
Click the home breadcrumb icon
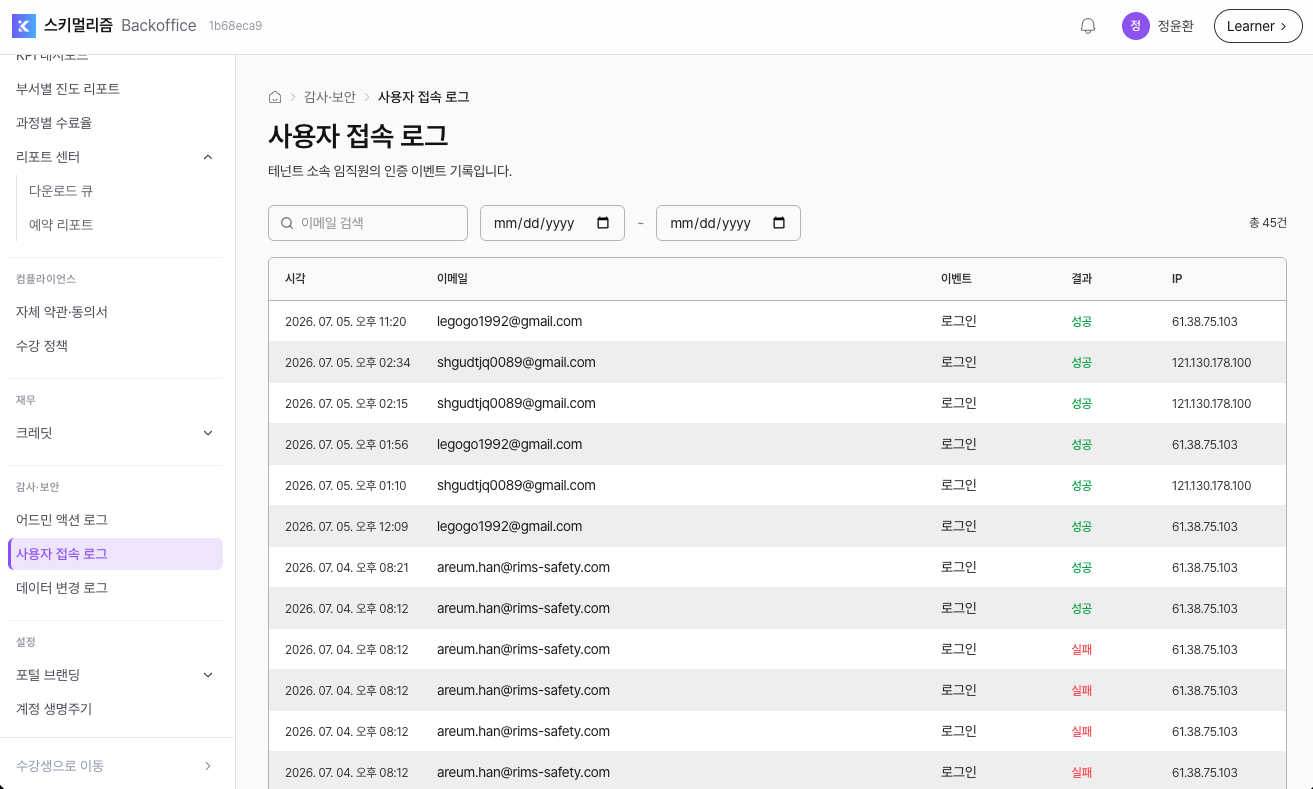[x=275, y=97]
